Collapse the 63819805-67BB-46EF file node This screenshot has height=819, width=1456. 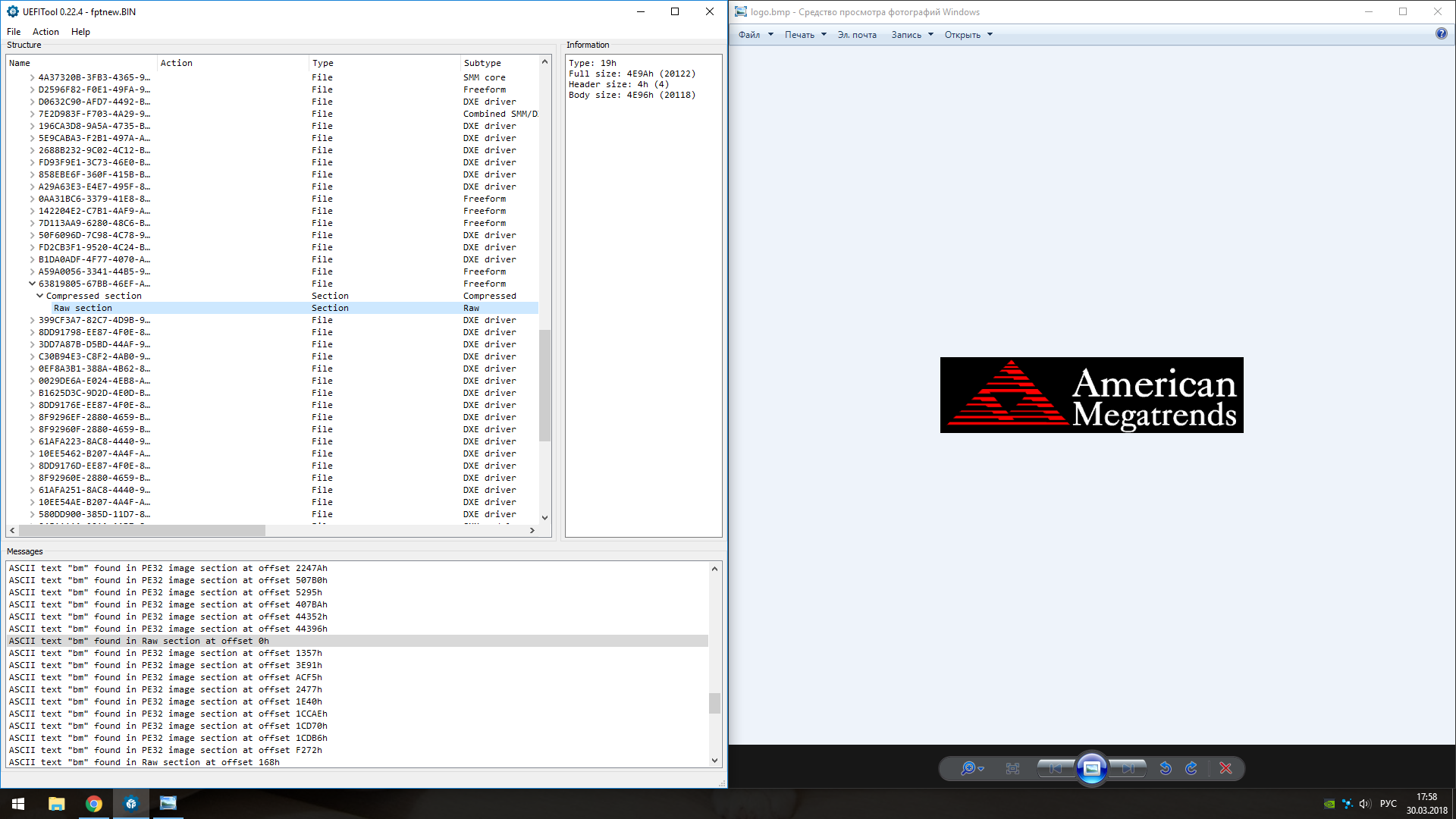click(x=32, y=284)
